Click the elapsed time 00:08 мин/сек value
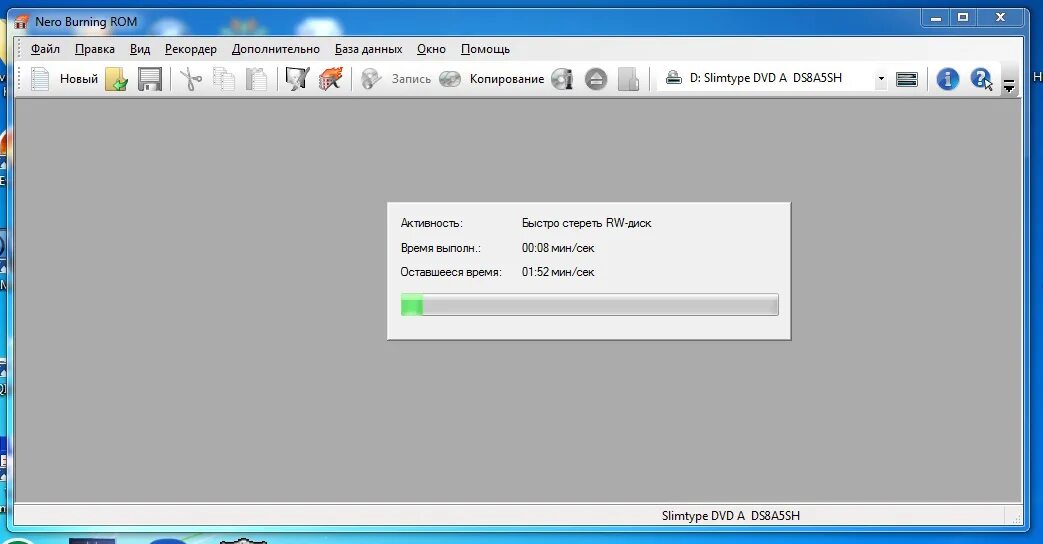 (557, 248)
